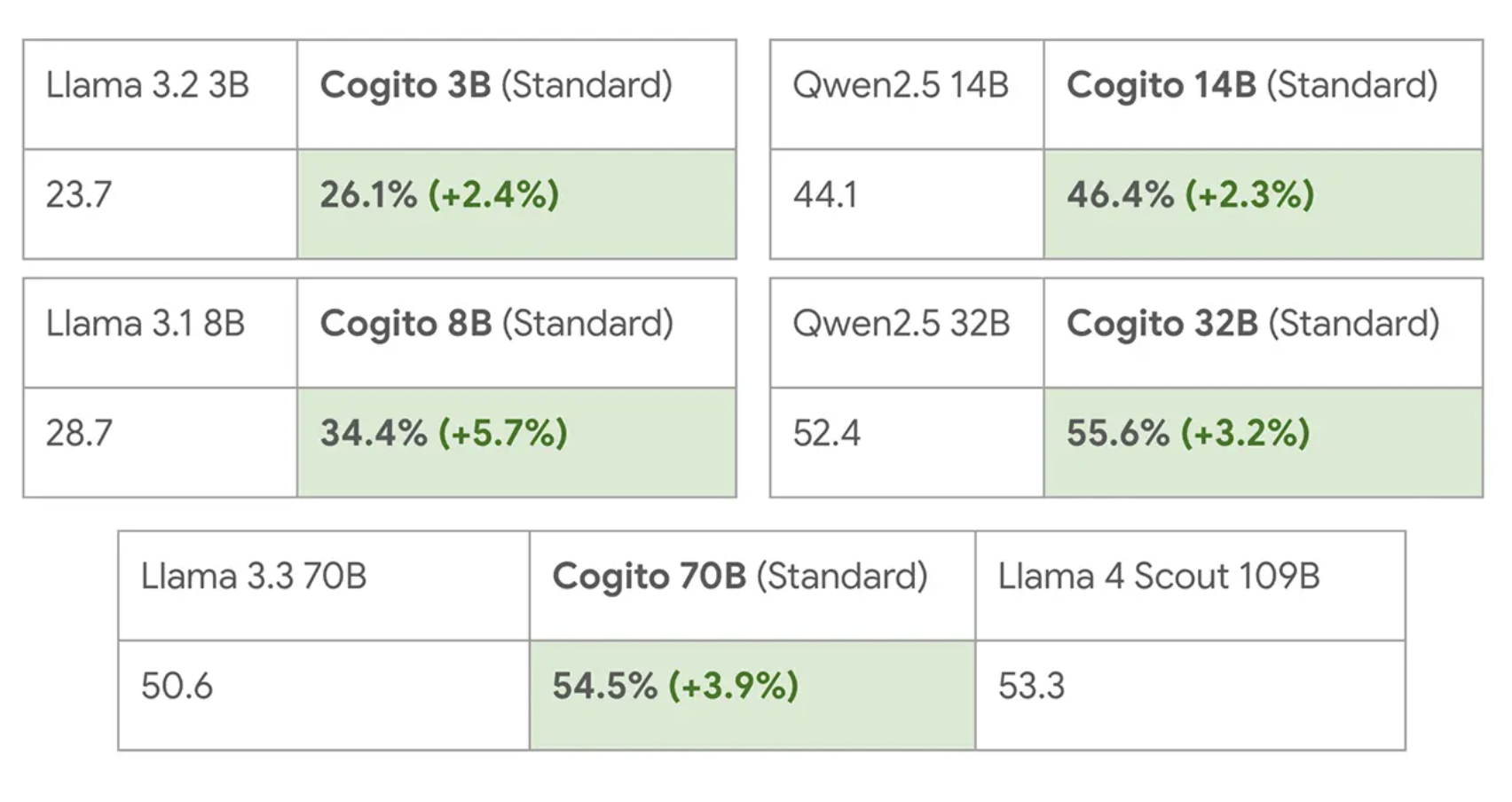
Task: Click the Llama 4 Scout 109B header cell
Action: 1190,586
